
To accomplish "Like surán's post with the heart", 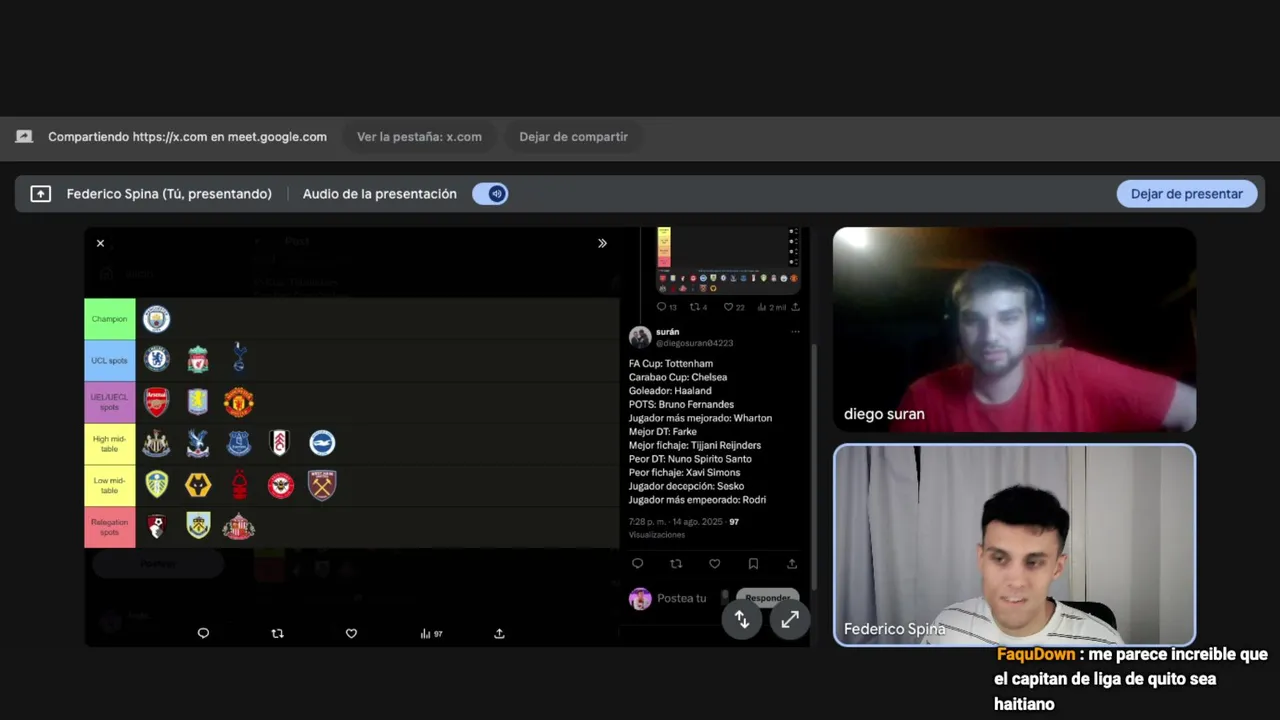I will click(x=714, y=564).
